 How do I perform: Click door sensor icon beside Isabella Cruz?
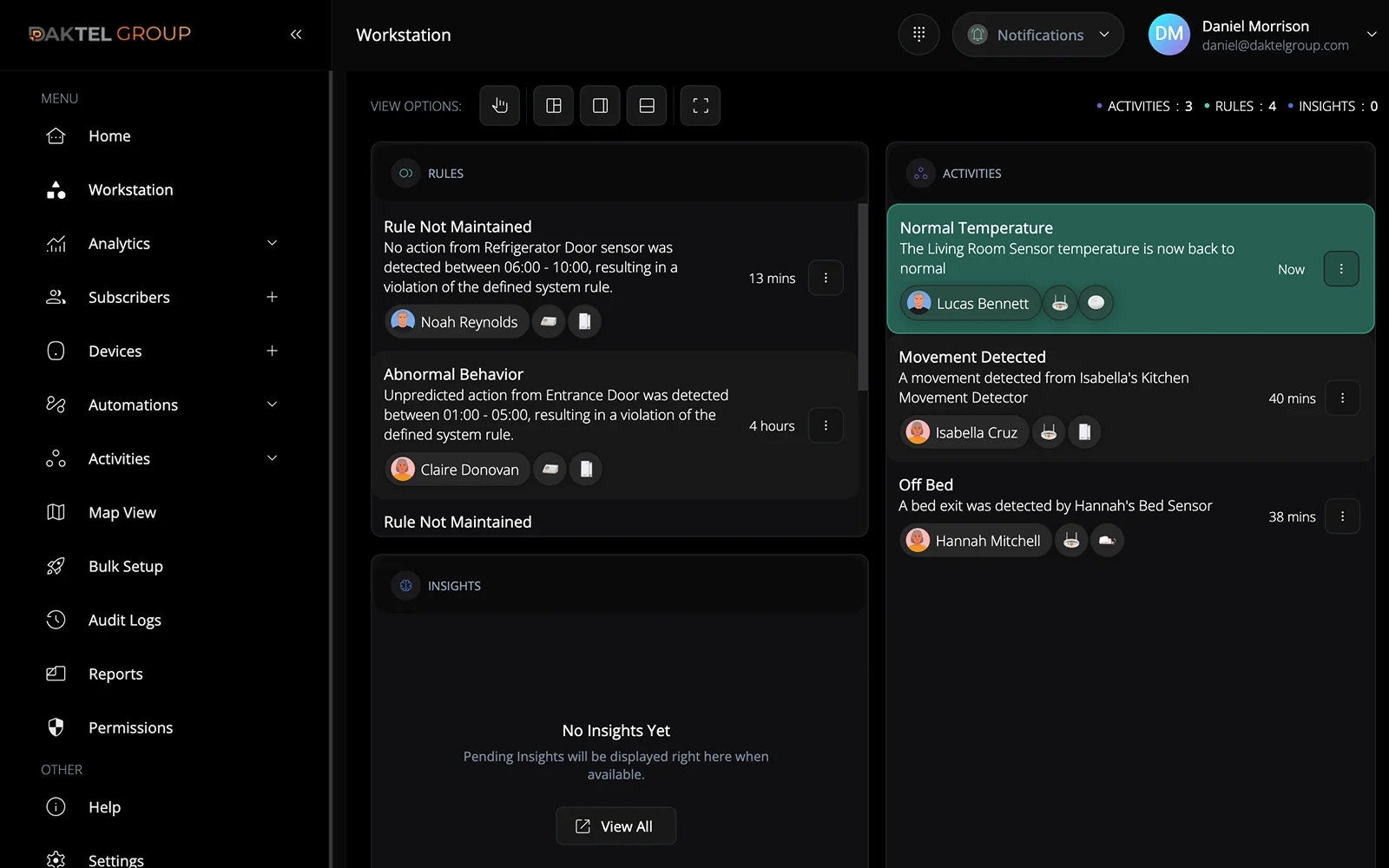(x=1084, y=432)
